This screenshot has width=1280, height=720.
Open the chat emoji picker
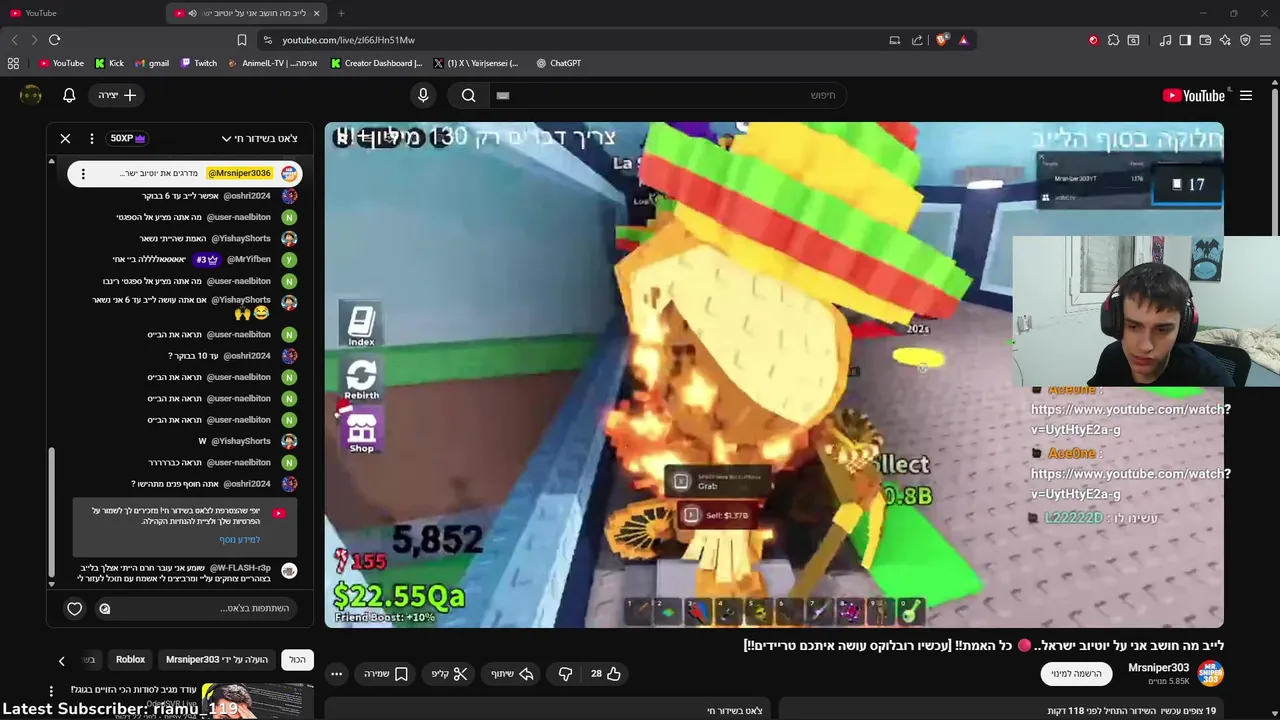[x=104, y=608]
